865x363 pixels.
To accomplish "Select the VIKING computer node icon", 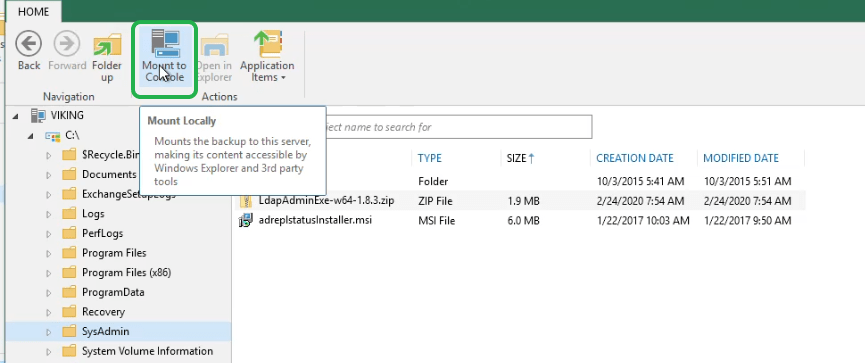I will (x=38, y=115).
